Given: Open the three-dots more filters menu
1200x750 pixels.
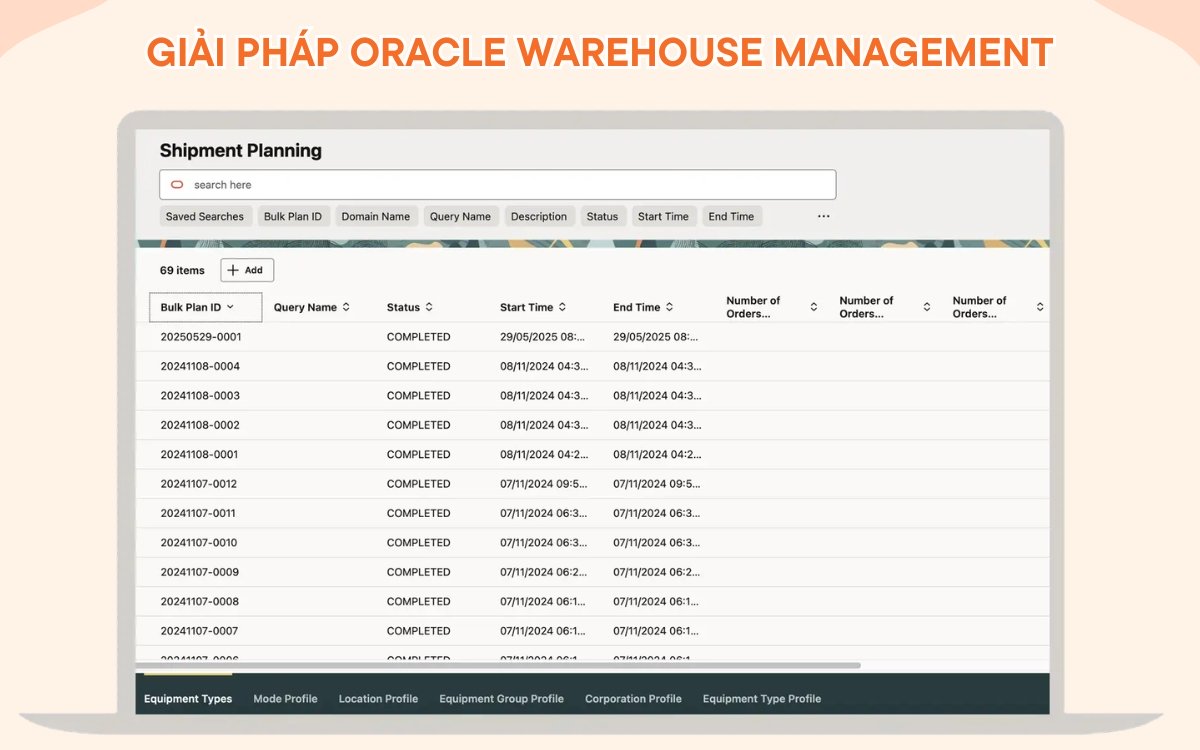Looking at the screenshot, I should (x=823, y=216).
